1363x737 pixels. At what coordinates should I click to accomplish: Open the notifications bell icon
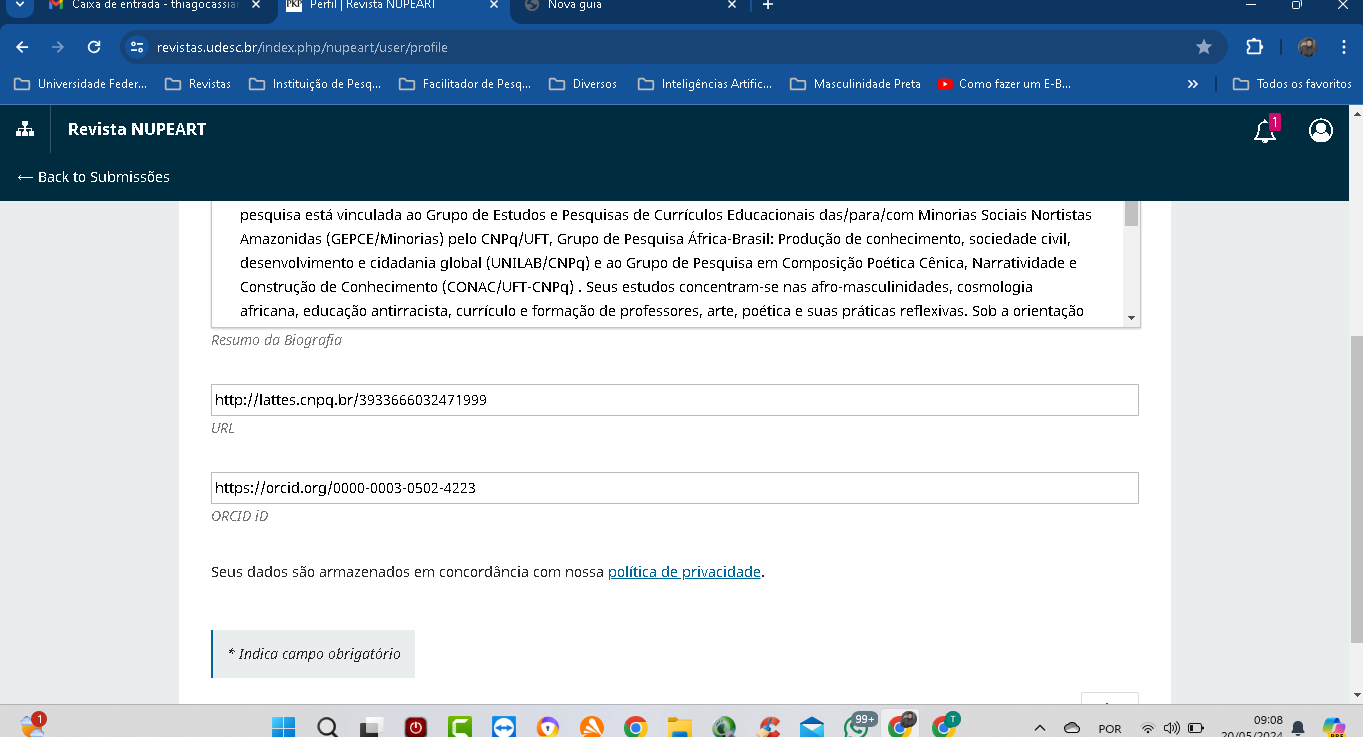1265,131
